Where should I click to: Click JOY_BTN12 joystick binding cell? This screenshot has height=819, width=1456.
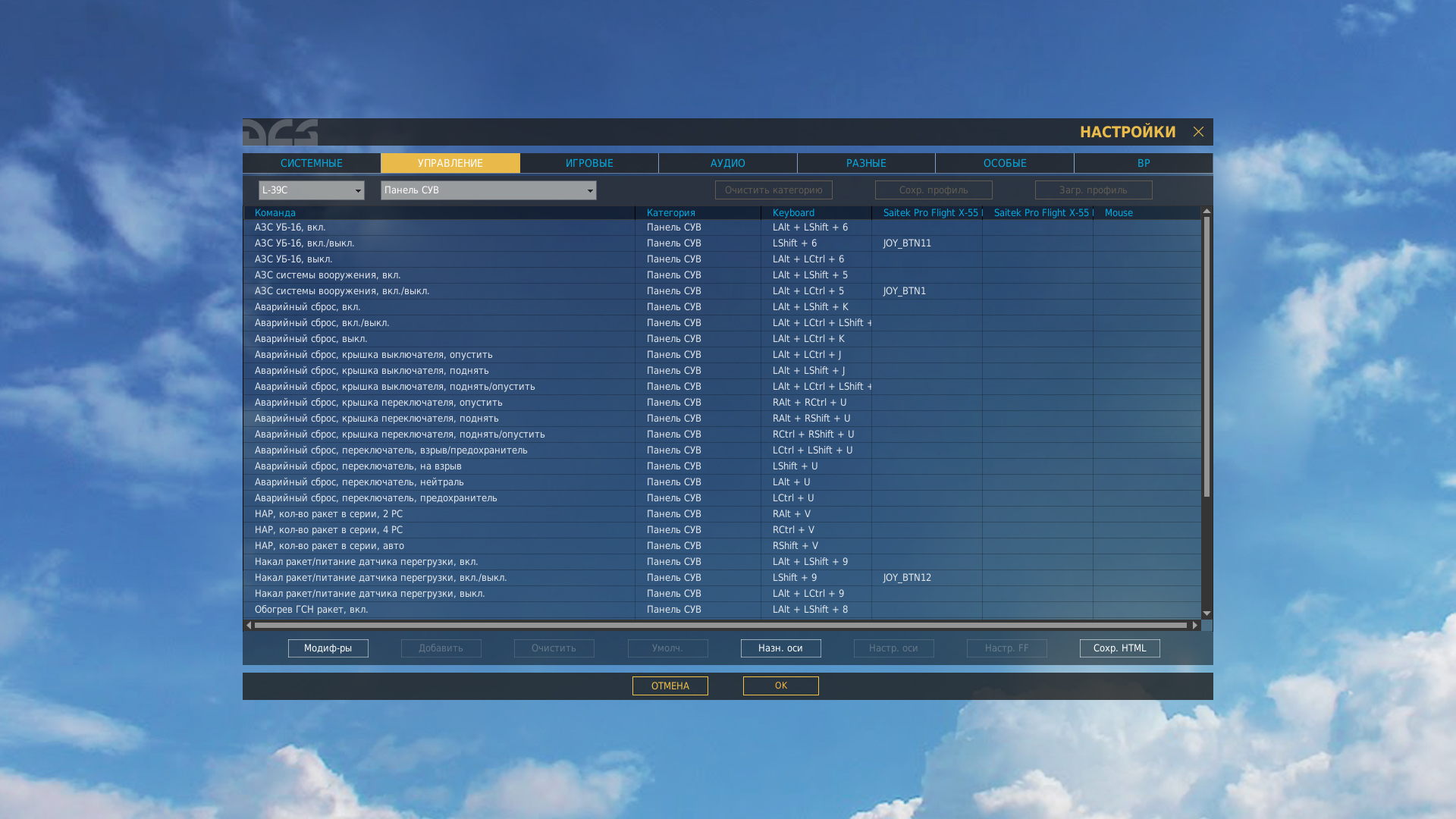927,578
